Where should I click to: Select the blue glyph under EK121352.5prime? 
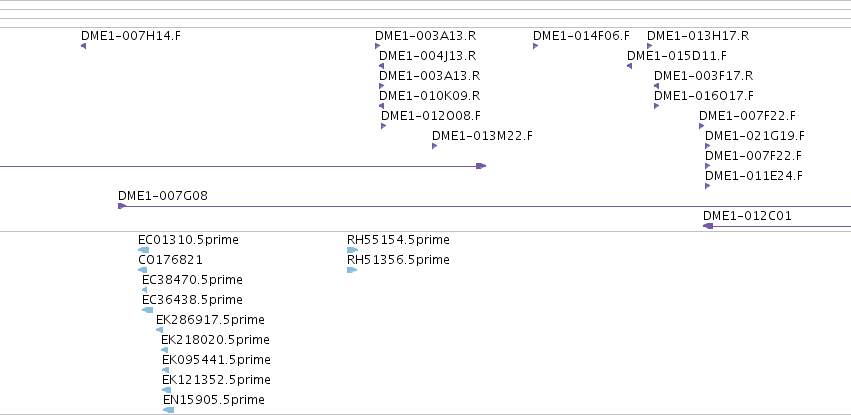click(x=167, y=391)
